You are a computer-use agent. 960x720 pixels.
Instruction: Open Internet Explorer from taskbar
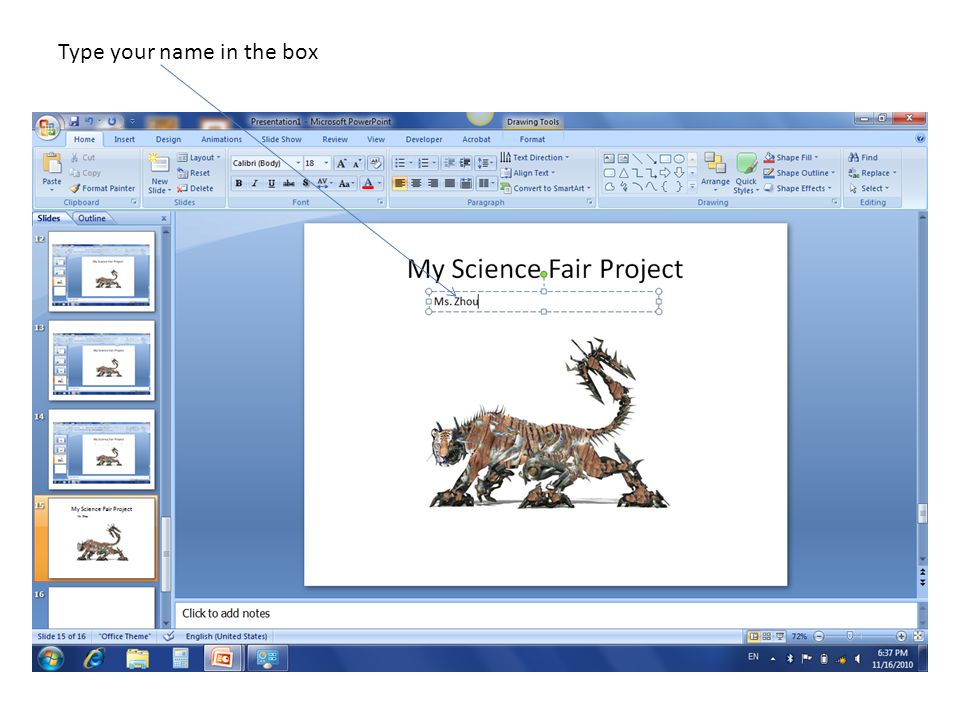tap(94, 659)
